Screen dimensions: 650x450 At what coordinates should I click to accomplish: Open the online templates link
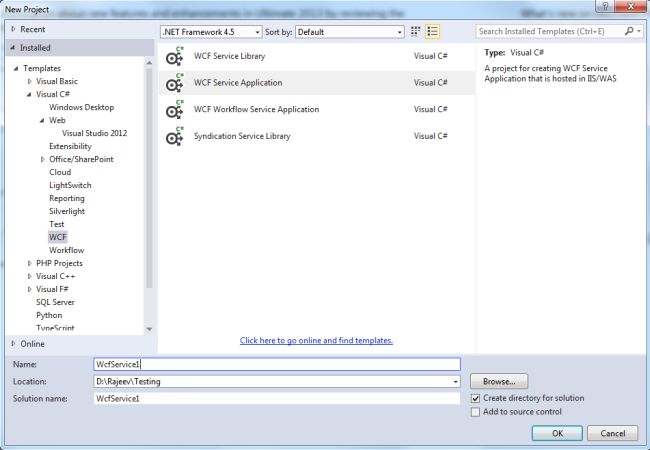point(316,341)
